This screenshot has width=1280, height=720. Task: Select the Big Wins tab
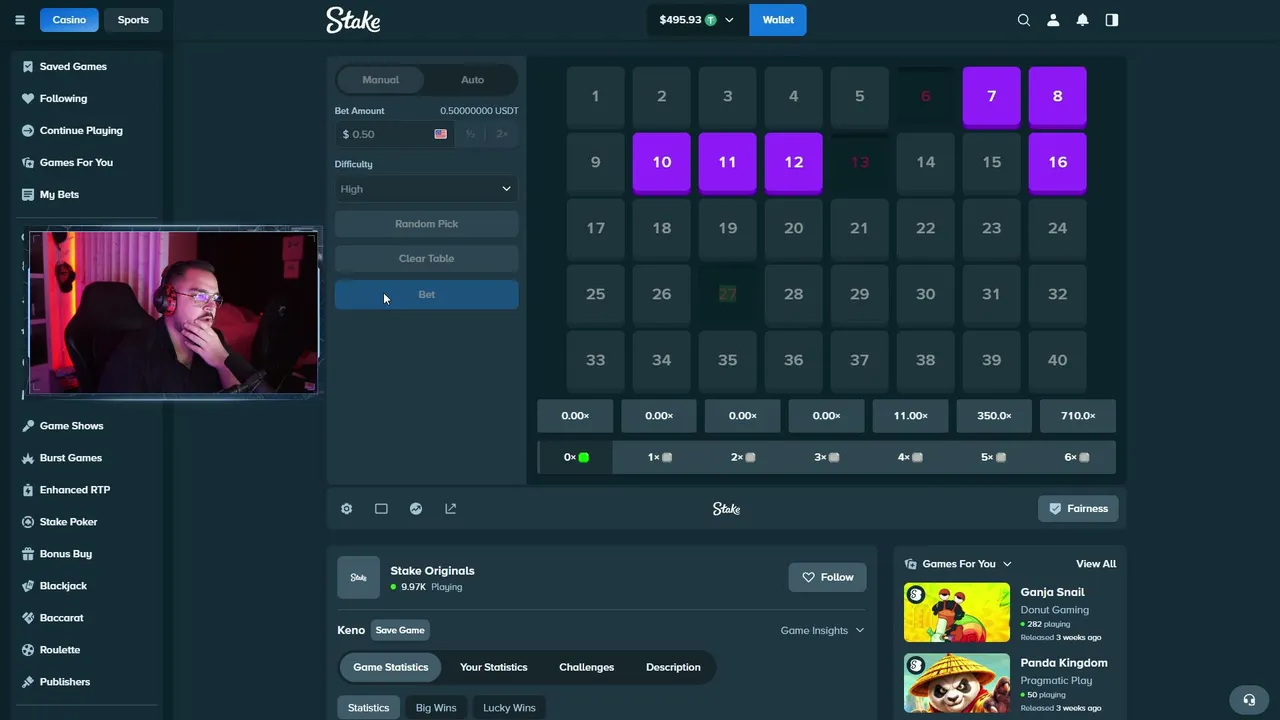(x=436, y=708)
